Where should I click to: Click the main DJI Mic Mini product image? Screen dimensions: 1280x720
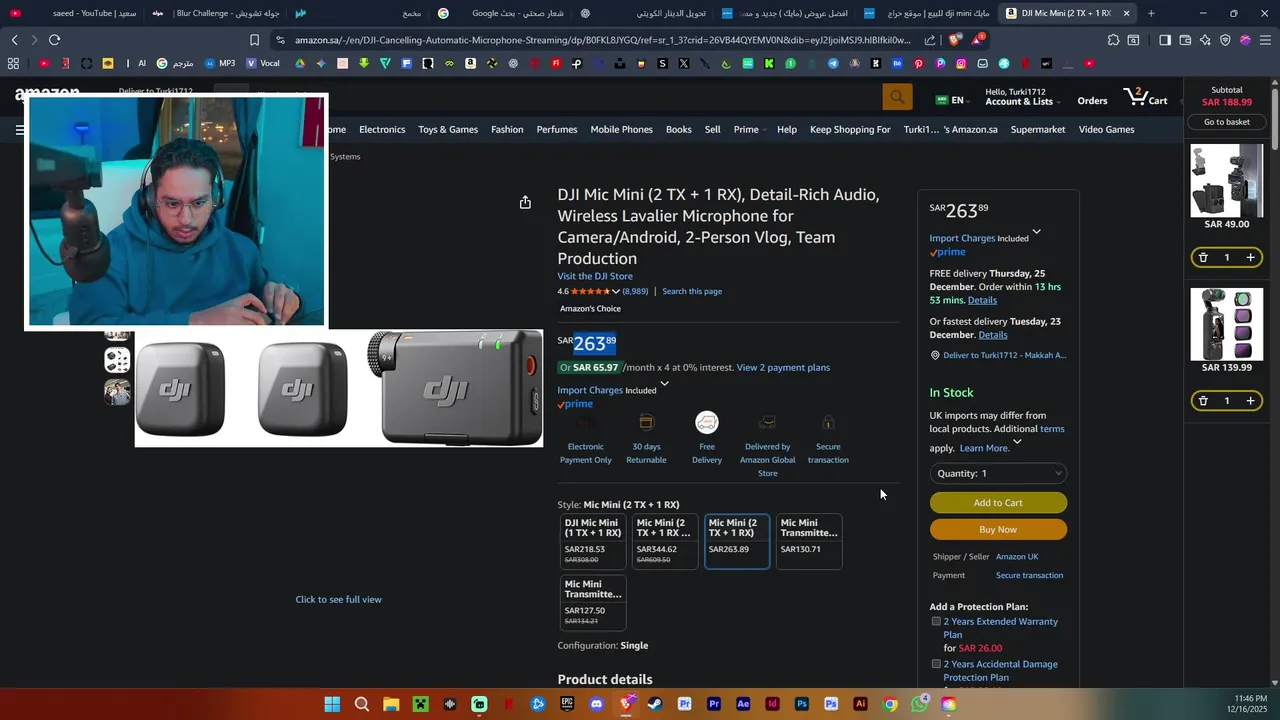(x=339, y=388)
